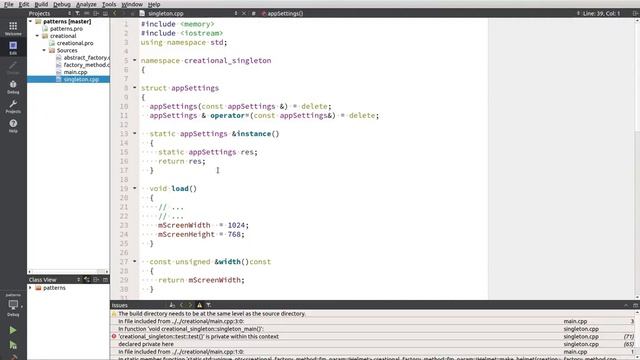
Task: Fold the instance() function block
Action: tap(135, 133)
